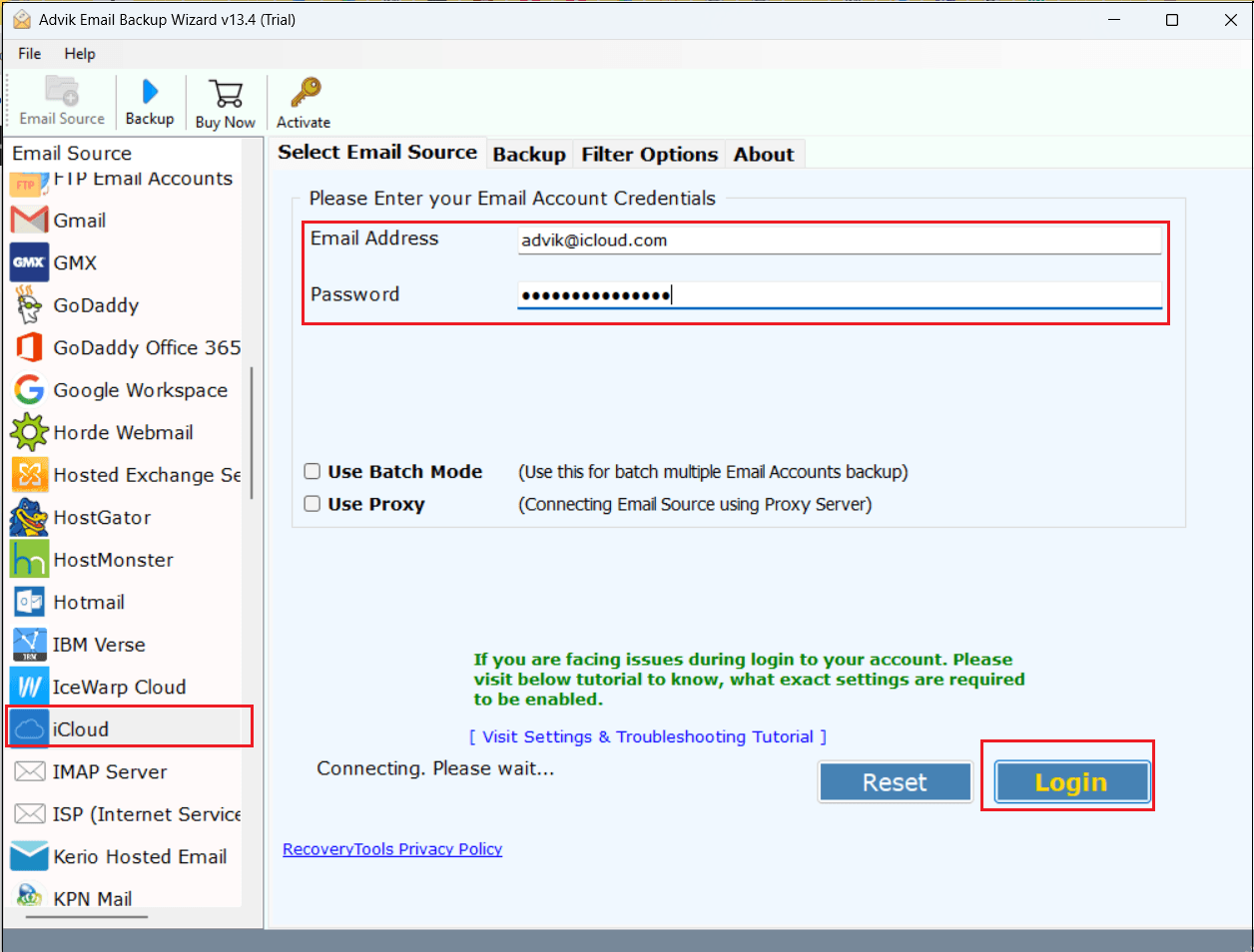Click the Email Address input field

coord(840,240)
